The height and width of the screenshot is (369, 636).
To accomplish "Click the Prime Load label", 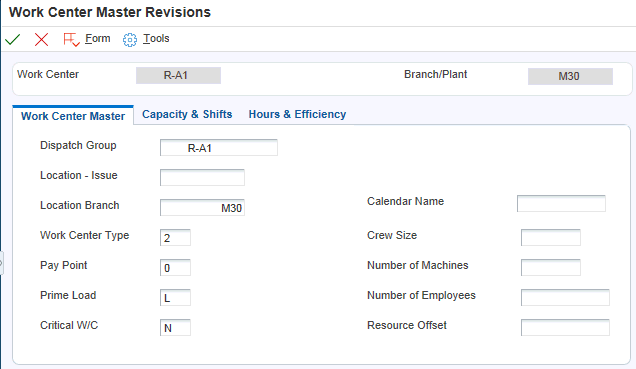I will coord(68,295).
